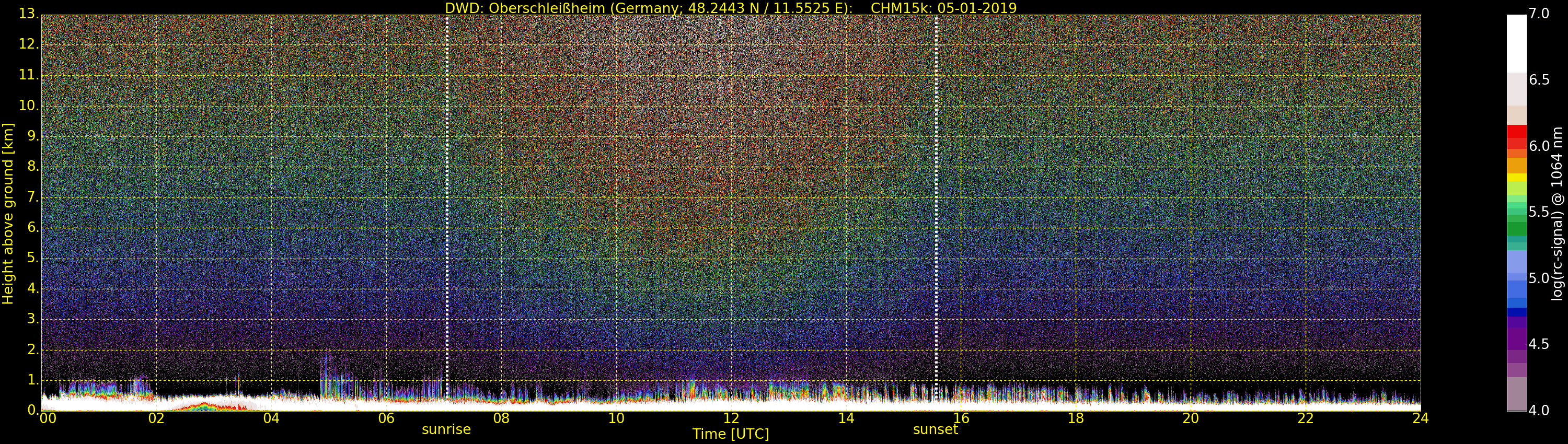Click the 'Height above ground [km]' axis label
Screen dimensions: 1568x444
point(8,214)
